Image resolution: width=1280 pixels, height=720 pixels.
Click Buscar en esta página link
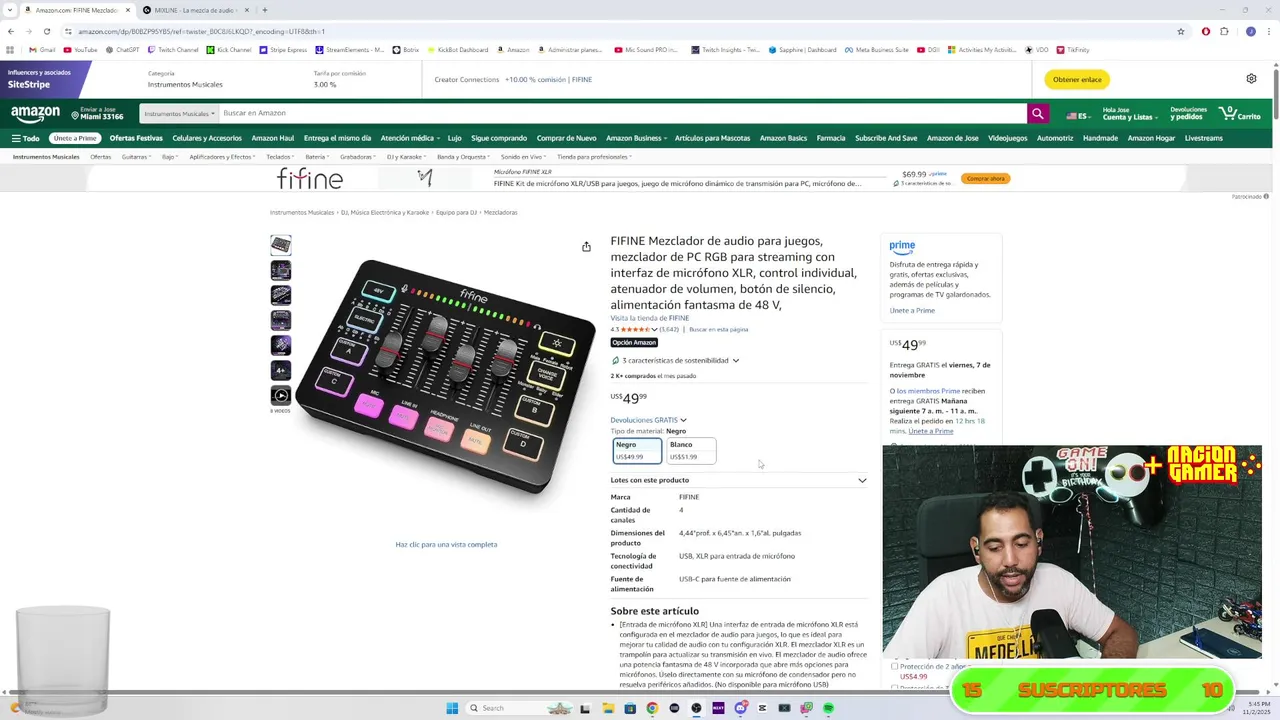point(719,329)
